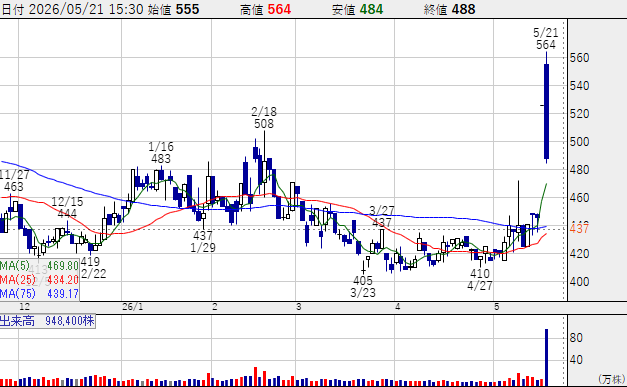Select MA(75) legend value 439.17
Image resolution: width=627 pixels, height=387 pixels.
pos(63,293)
